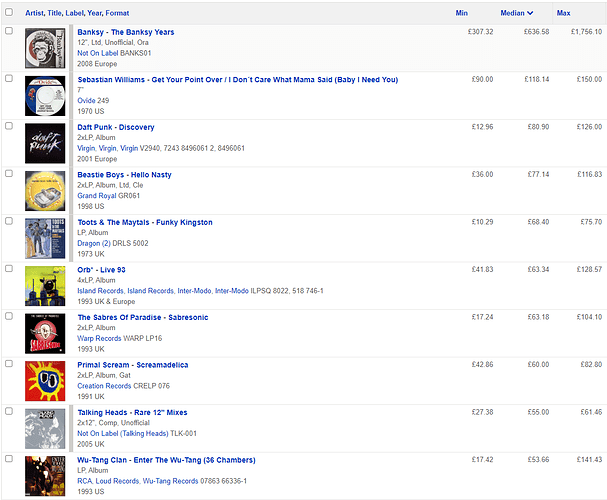
Task: Open the Ovide label link
Action: [x=86, y=101]
